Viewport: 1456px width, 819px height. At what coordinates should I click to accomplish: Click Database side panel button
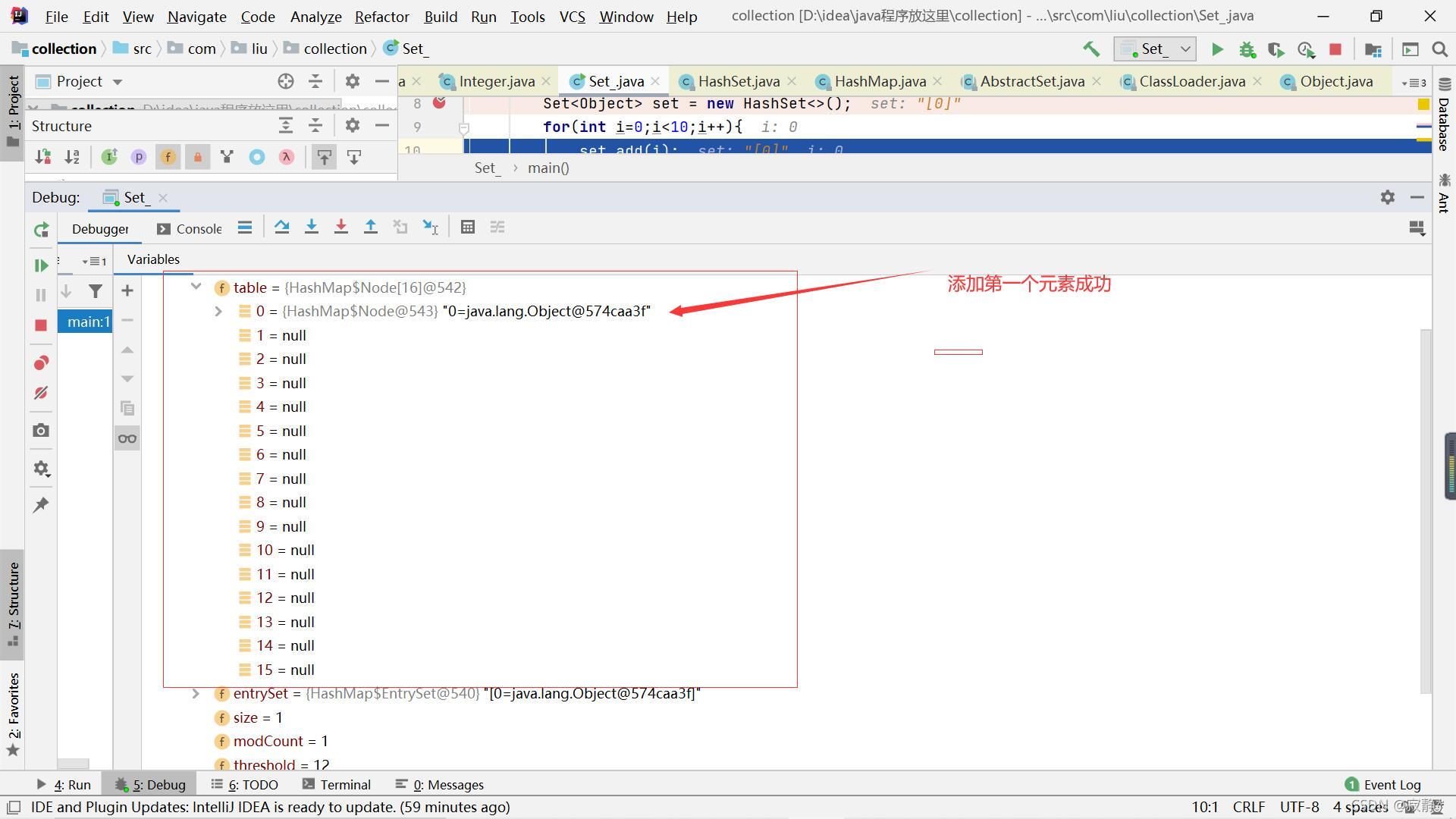[1444, 114]
